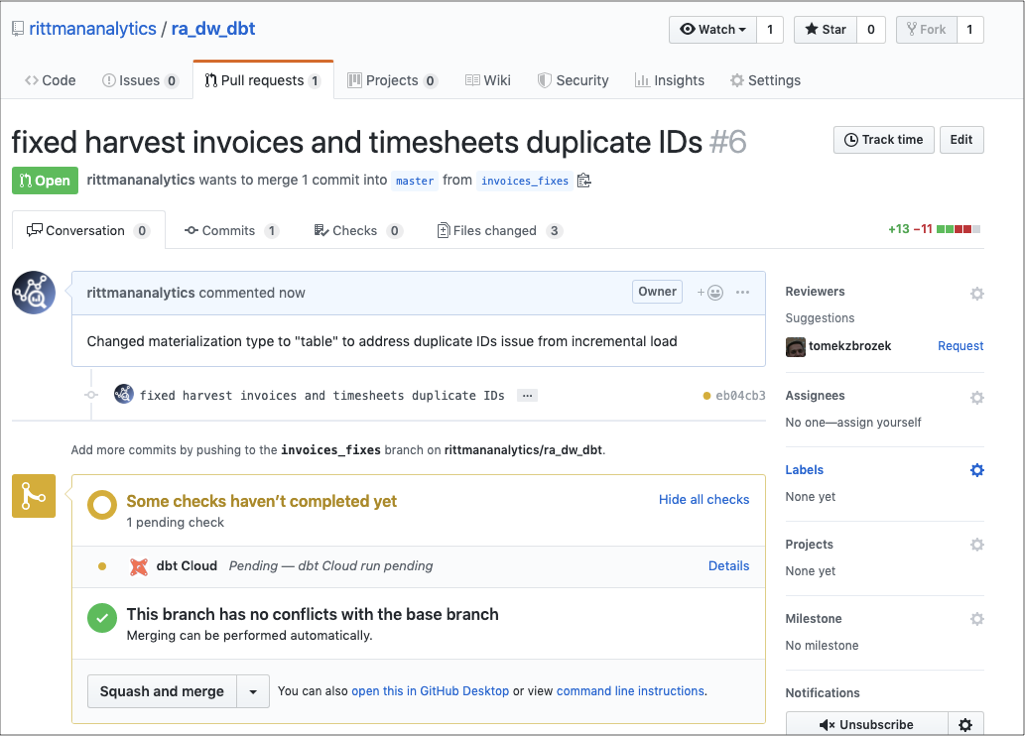Click rittmananalytics avatar beside comment

34,293
